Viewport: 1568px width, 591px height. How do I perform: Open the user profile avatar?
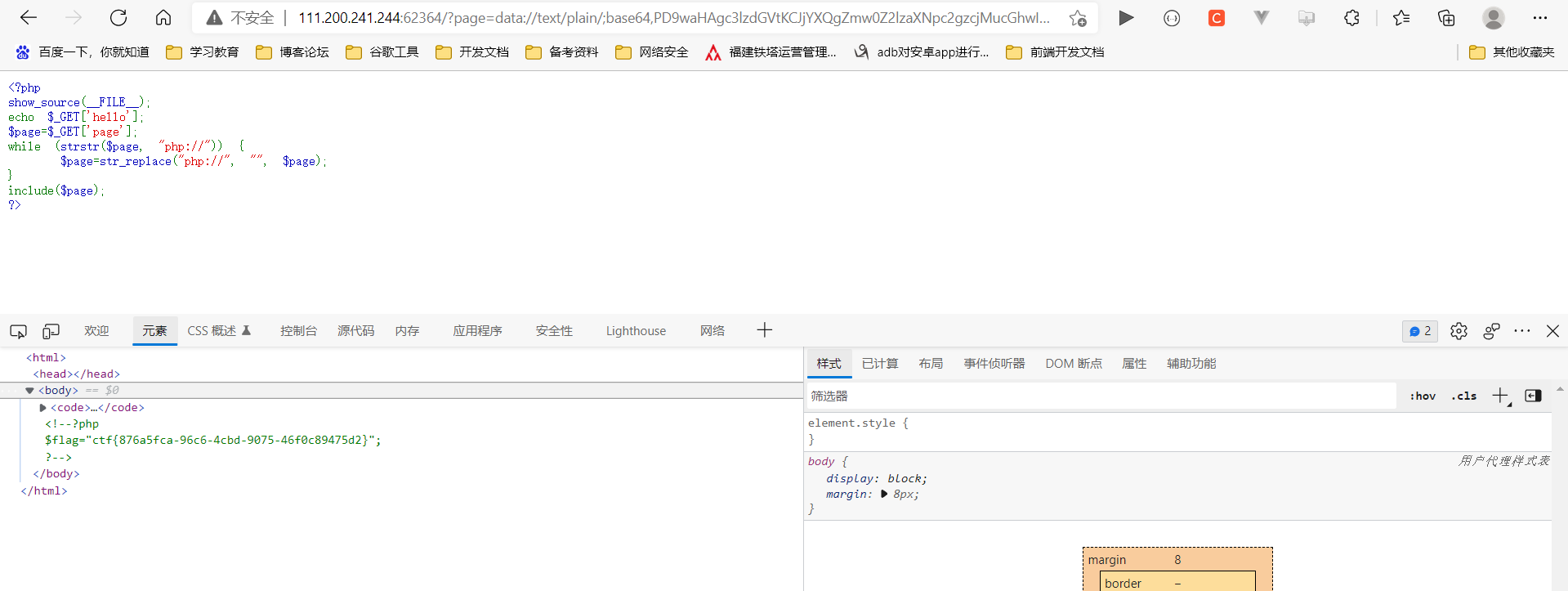[1494, 17]
